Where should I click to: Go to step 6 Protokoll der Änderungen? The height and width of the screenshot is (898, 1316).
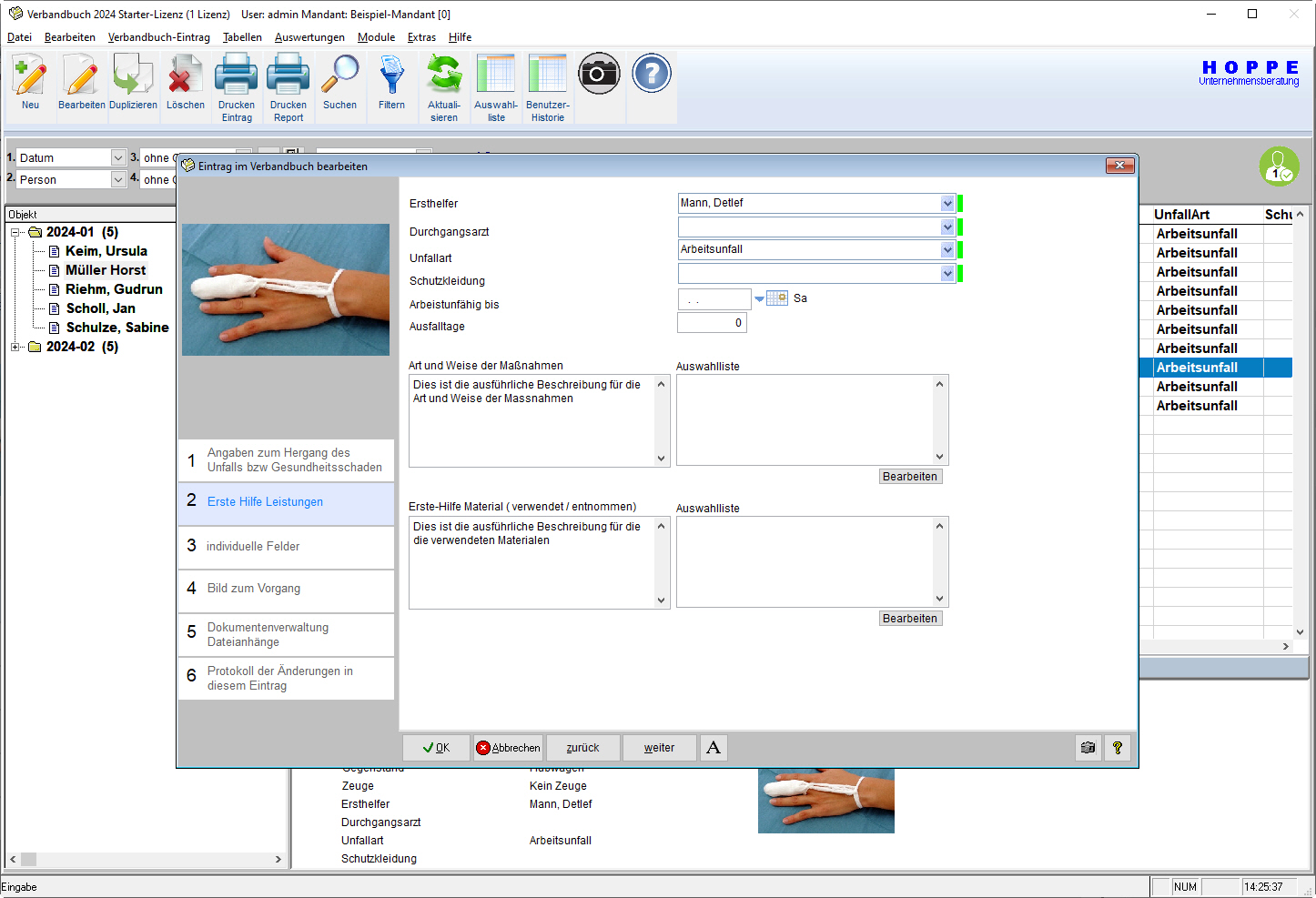point(286,678)
